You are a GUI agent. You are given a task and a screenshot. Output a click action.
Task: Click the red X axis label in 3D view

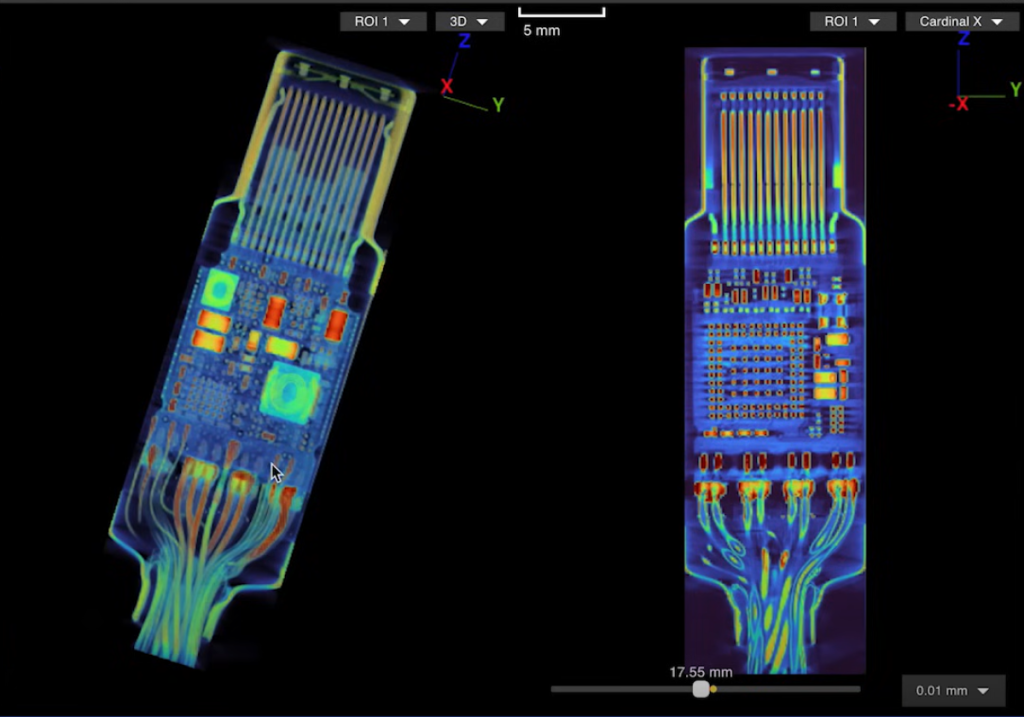(447, 87)
